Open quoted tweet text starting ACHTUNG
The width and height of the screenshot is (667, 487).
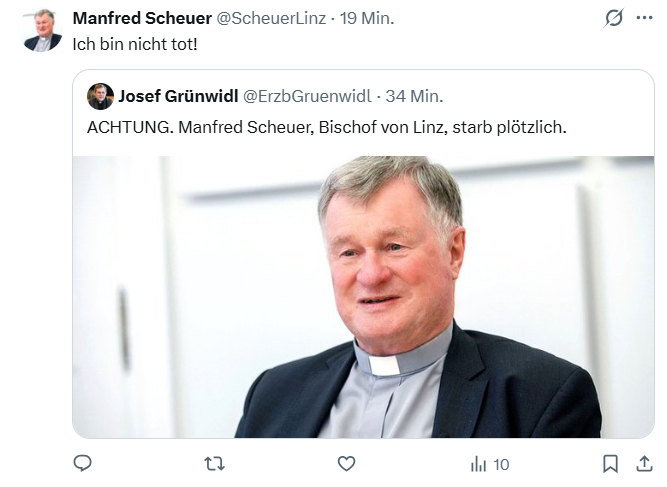pyautogui.click(x=327, y=129)
